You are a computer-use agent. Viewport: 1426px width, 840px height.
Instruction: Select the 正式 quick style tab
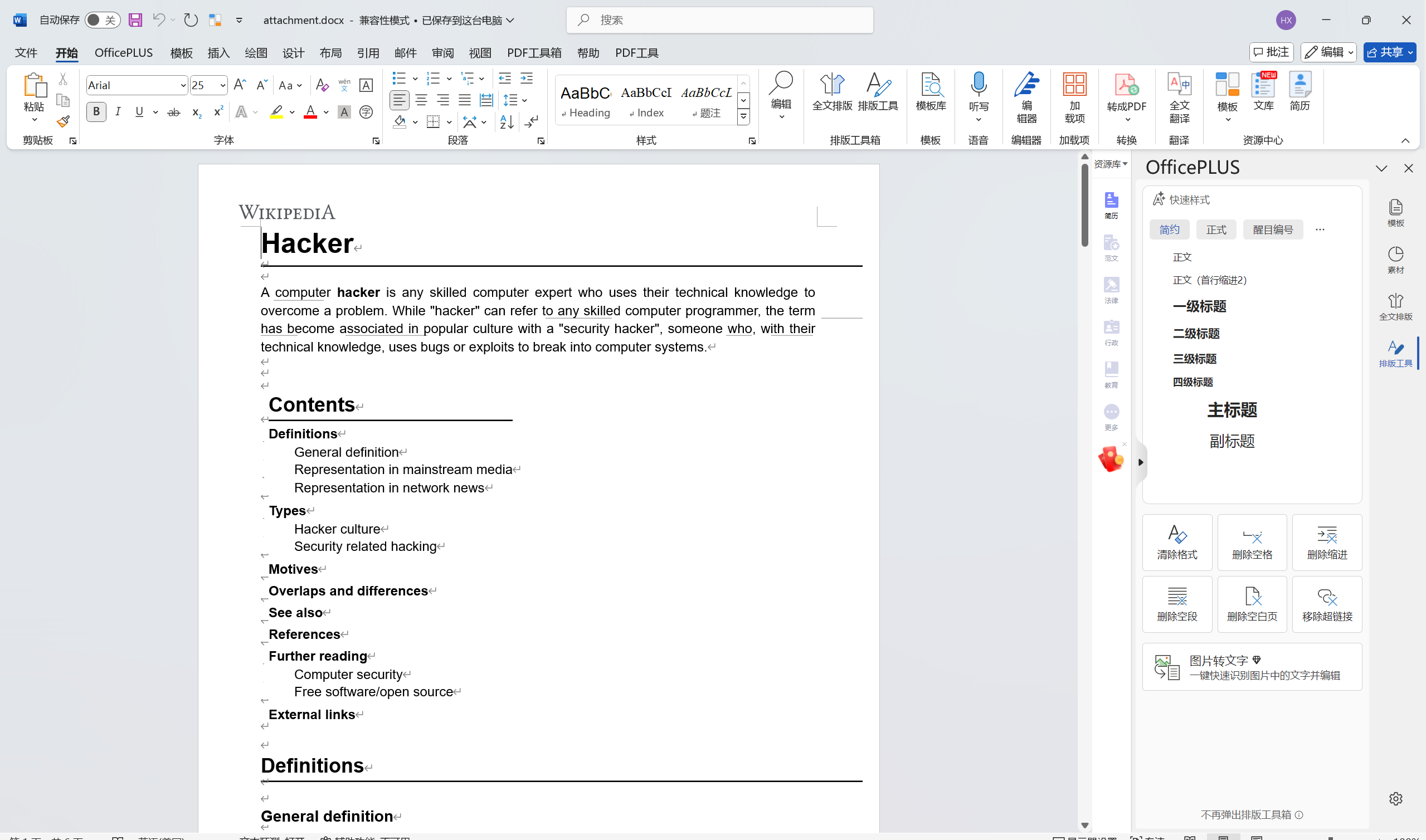point(1216,229)
